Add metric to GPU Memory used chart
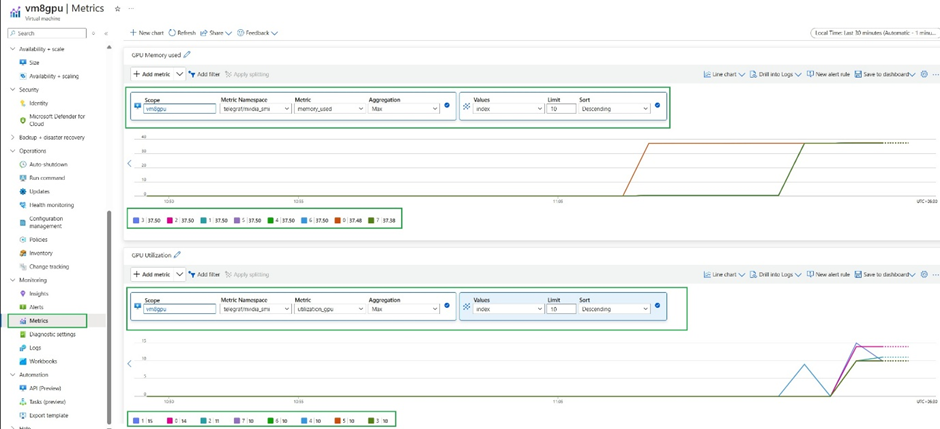Image resolution: width=940 pixels, height=429 pixels. click(152, 74)
